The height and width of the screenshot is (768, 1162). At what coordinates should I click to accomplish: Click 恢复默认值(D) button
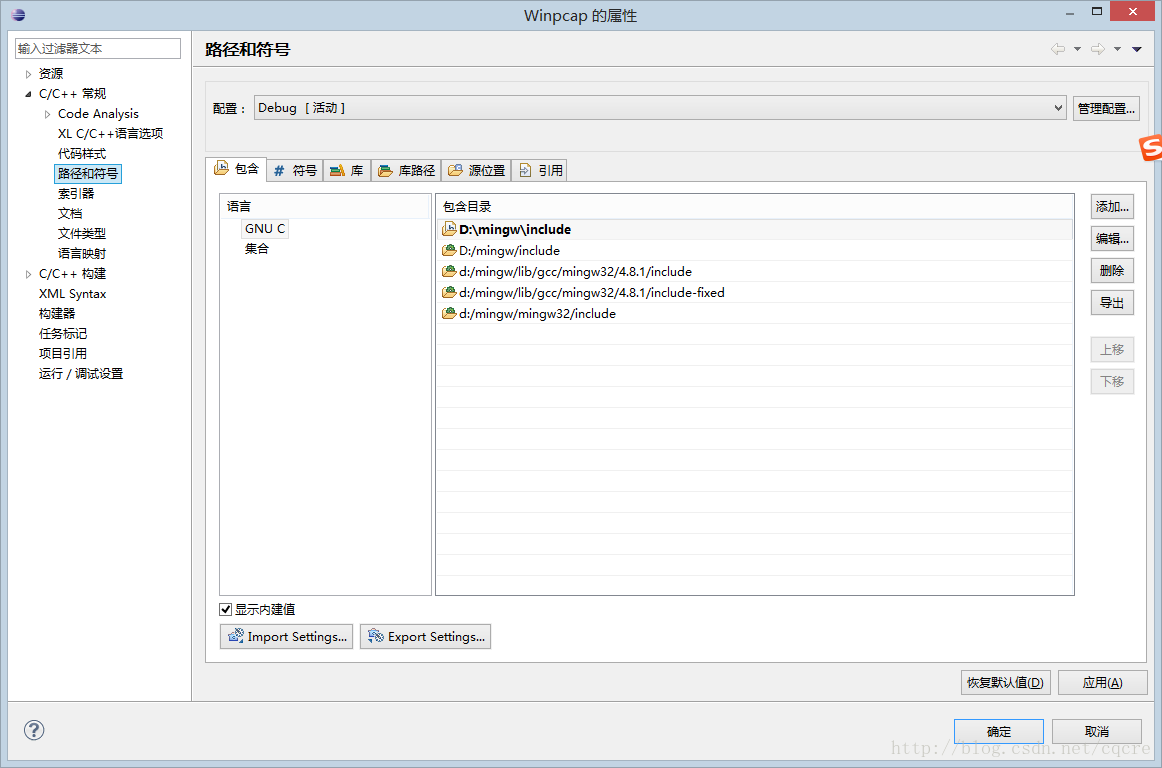click(x=1006, y=682)
